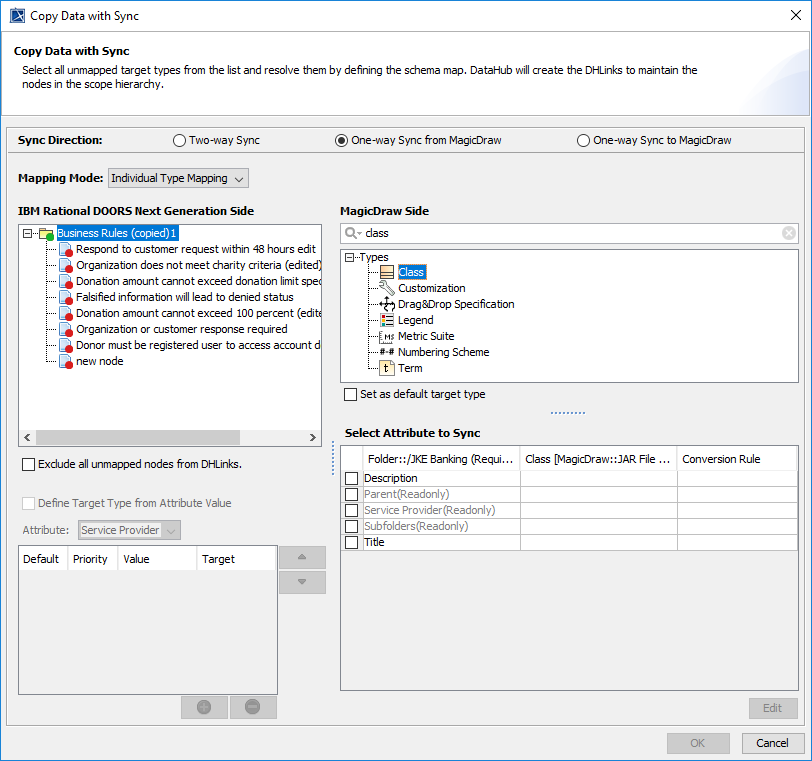Viewport: 812px width, 761px height.
Task: Select Two-way Sync radio button
Action: click(180, 141)
